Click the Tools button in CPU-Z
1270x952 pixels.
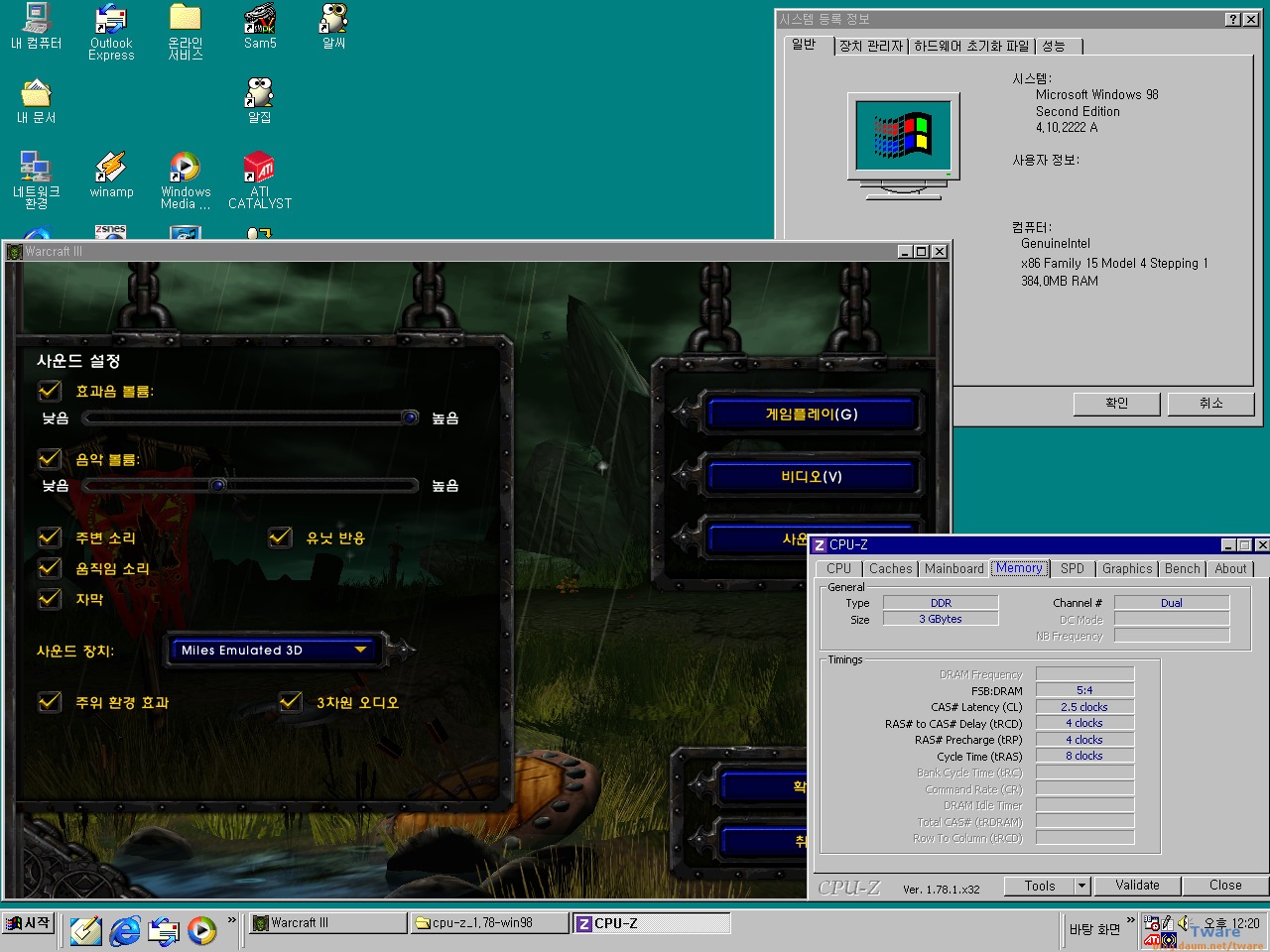tap(1039, 886)
